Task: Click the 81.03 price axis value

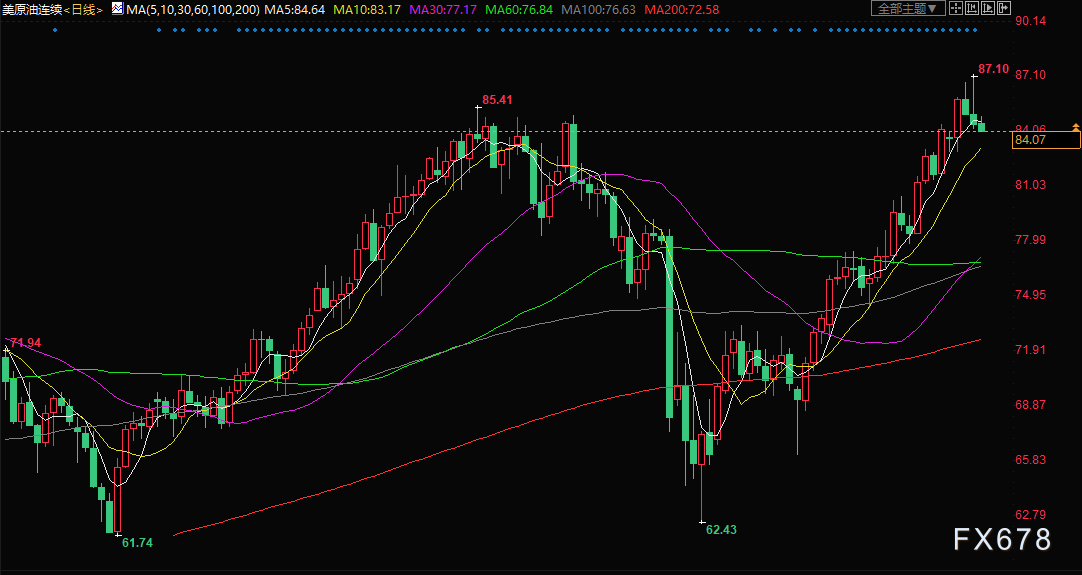Action: 1031,185
